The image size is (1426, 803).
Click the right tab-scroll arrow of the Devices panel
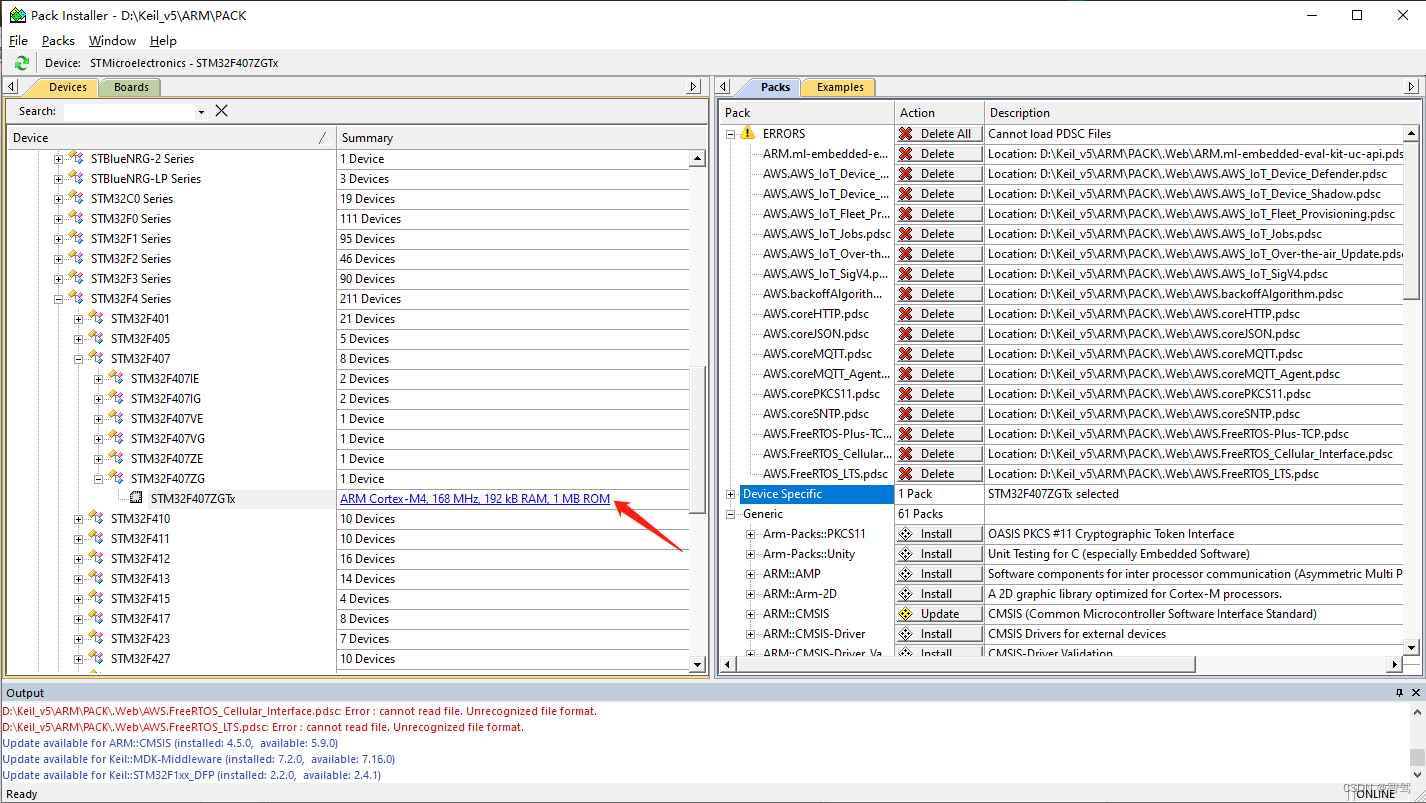[695, 87]
